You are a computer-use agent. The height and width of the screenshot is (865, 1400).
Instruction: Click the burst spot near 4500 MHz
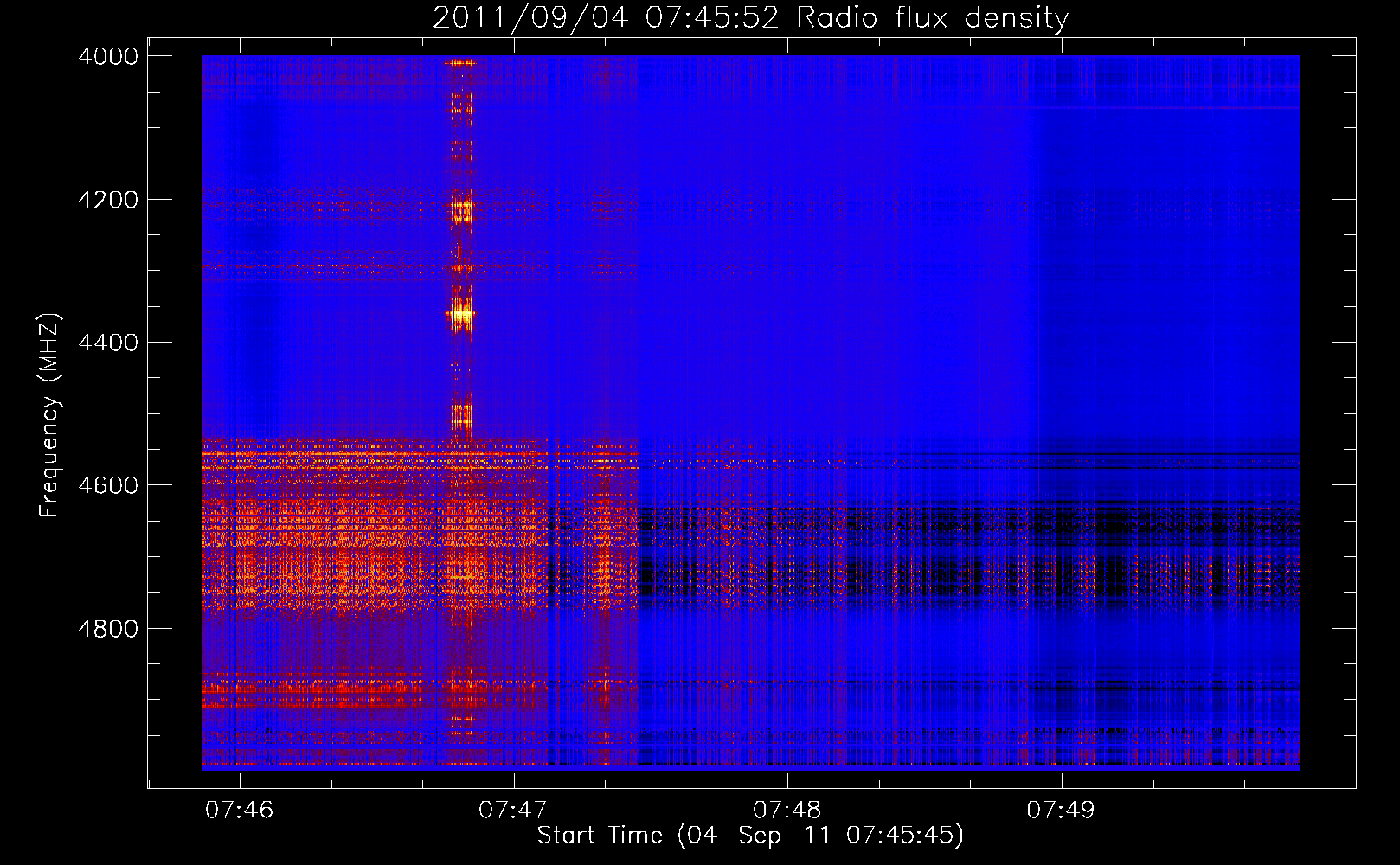[x=461, y=419]
